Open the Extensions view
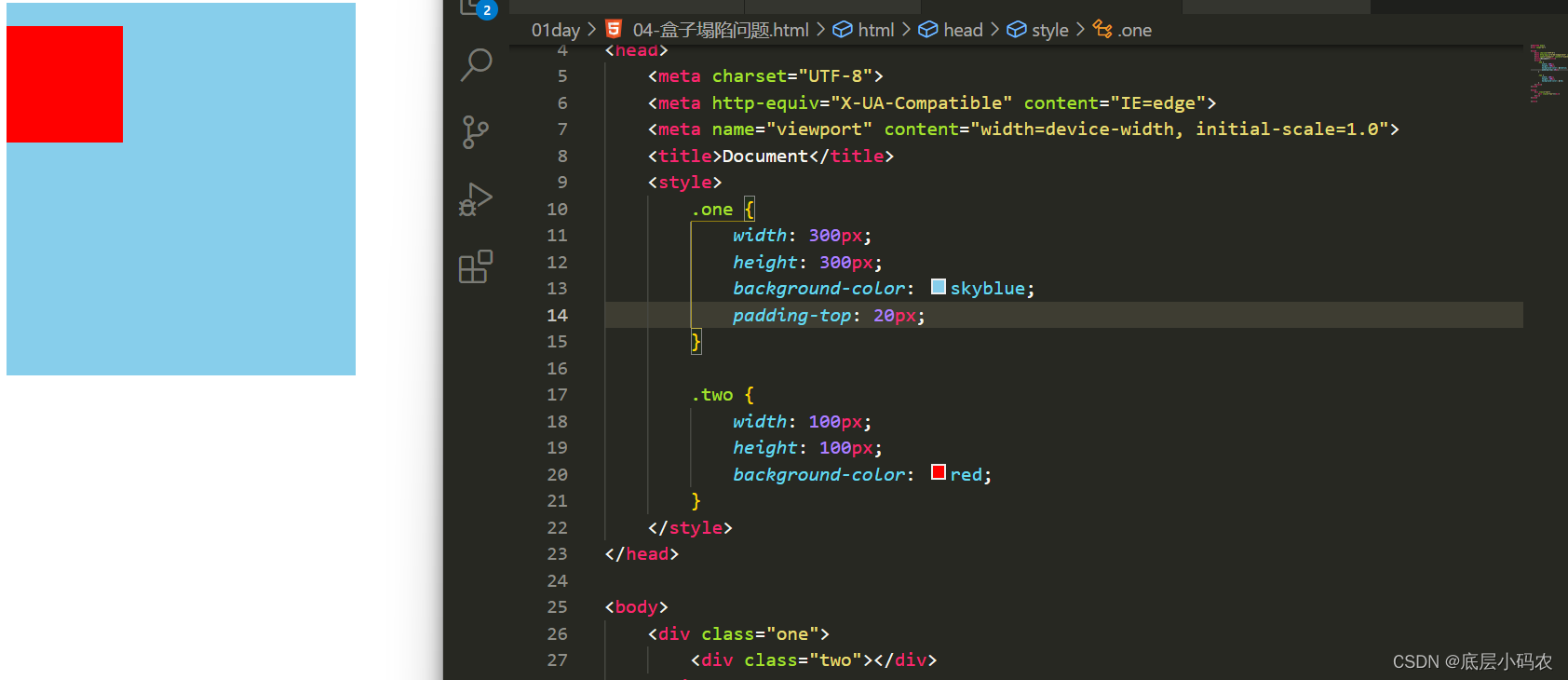The image size is (1568, 680). 476,266
